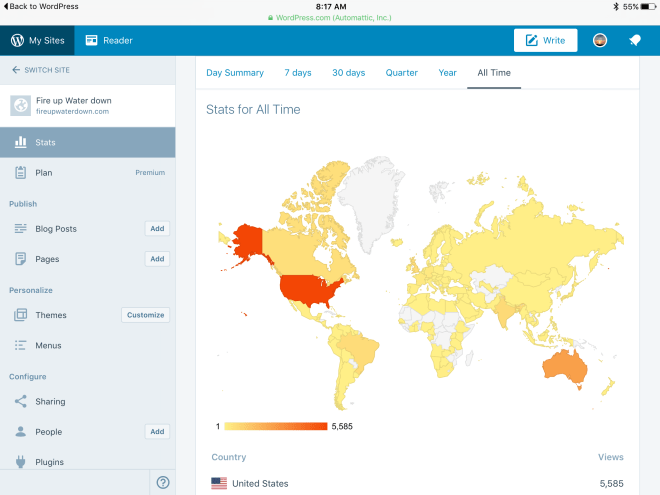Viewport: 660px width, 495px height.
Task: Click the Menus list icon
Action: pos(21,345)
